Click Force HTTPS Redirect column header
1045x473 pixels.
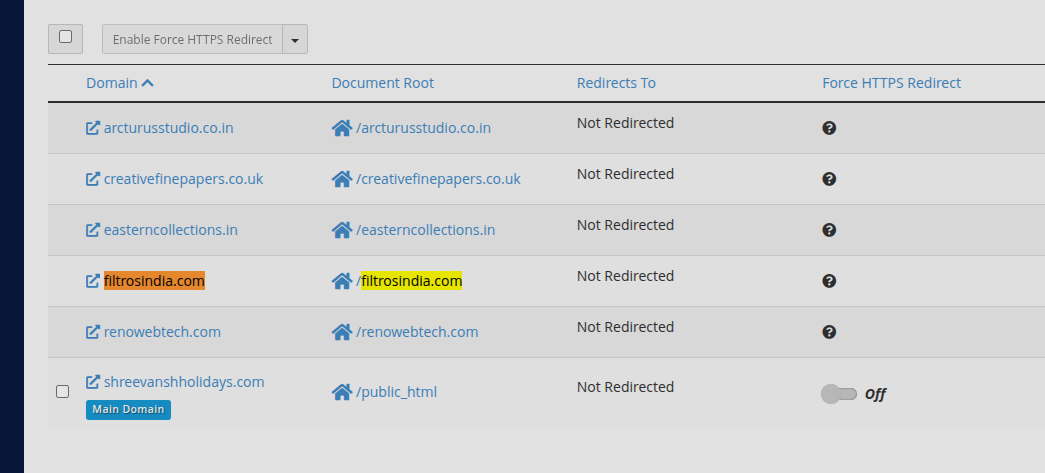pyautogui.click(x=891, y=83)
